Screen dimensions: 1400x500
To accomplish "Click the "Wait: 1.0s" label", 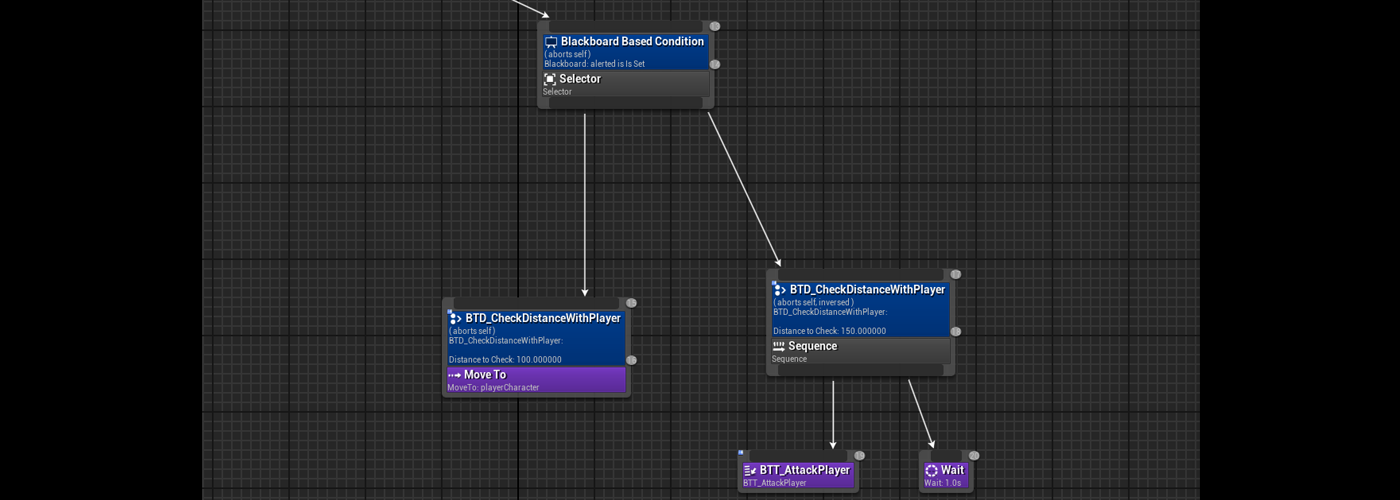I will pos(942,483).
